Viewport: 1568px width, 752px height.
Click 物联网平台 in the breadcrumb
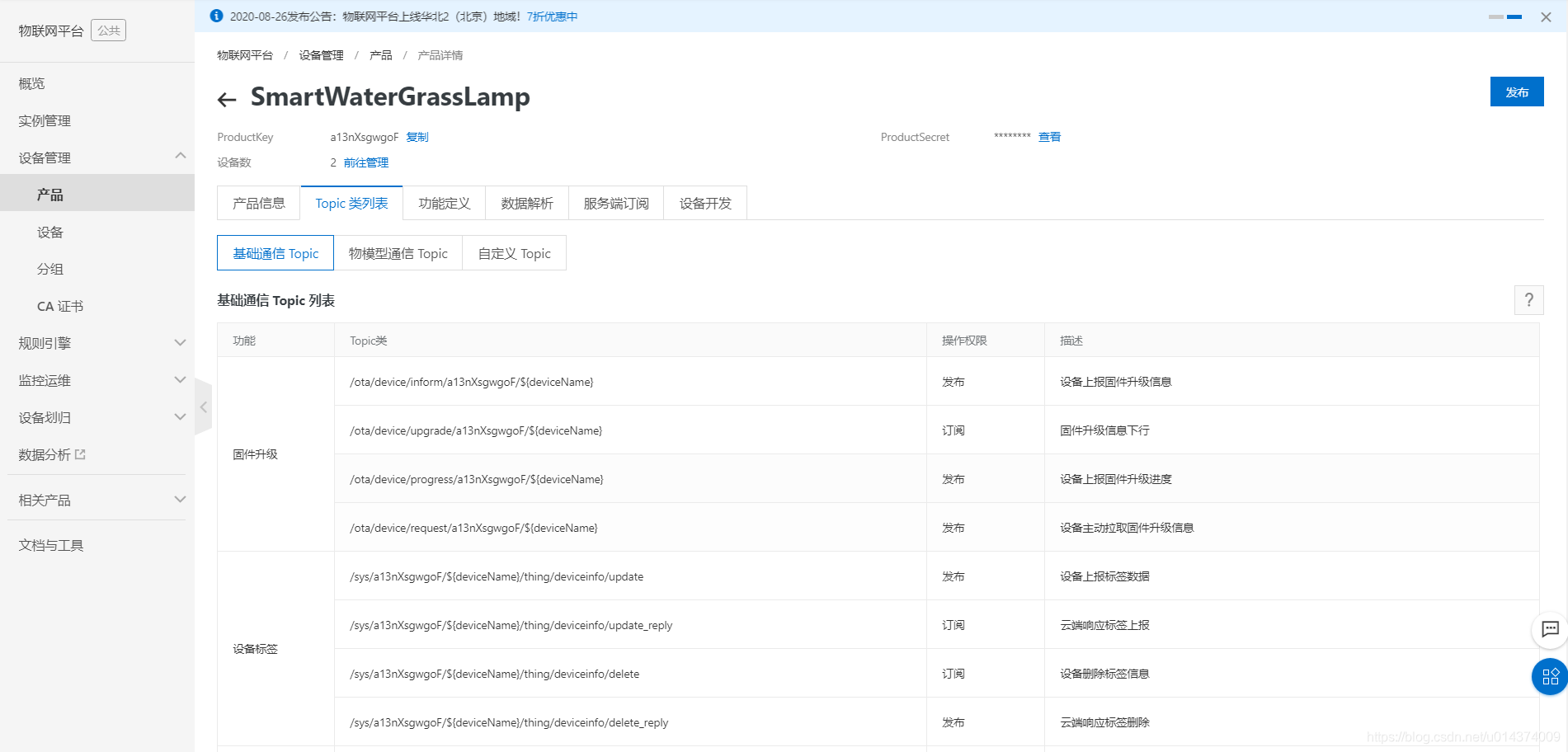[245, 55]
